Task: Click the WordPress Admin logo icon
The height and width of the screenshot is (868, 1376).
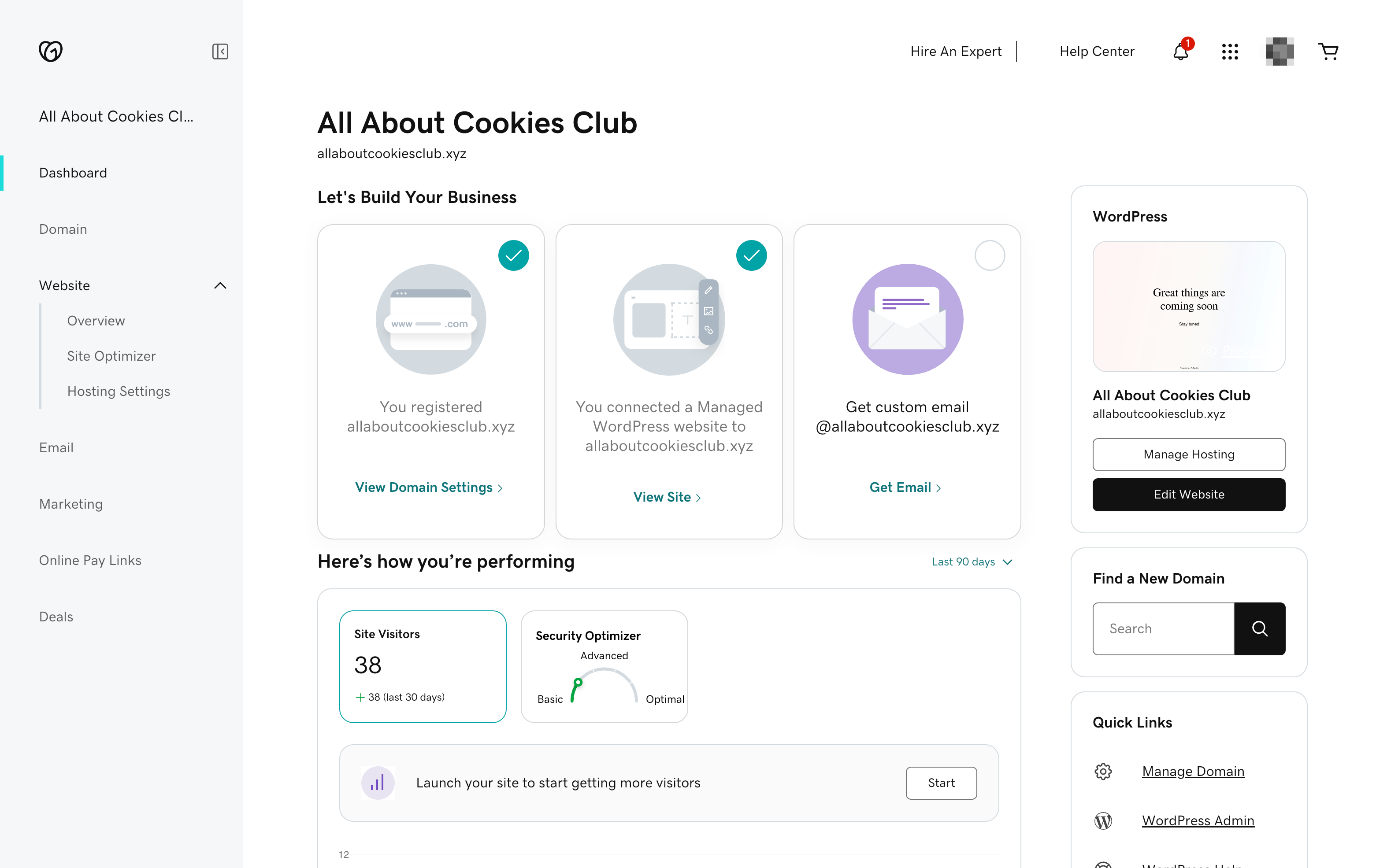Action: pos(1103,820)
